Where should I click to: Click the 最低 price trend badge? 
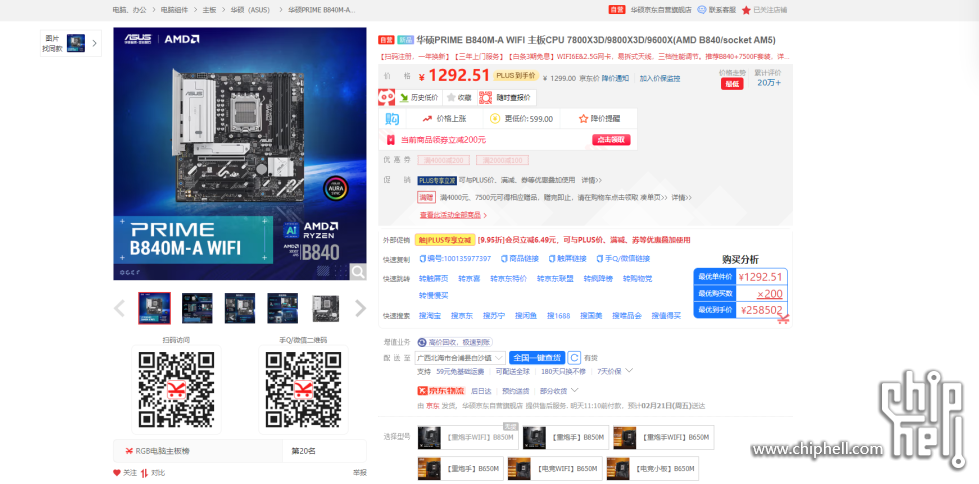732,84
